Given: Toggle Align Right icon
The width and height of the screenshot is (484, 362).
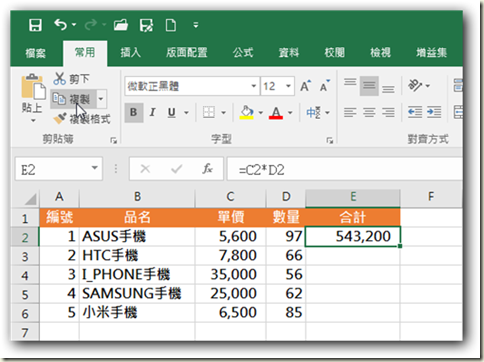Looking at the screenshot, I should point(388,113).
